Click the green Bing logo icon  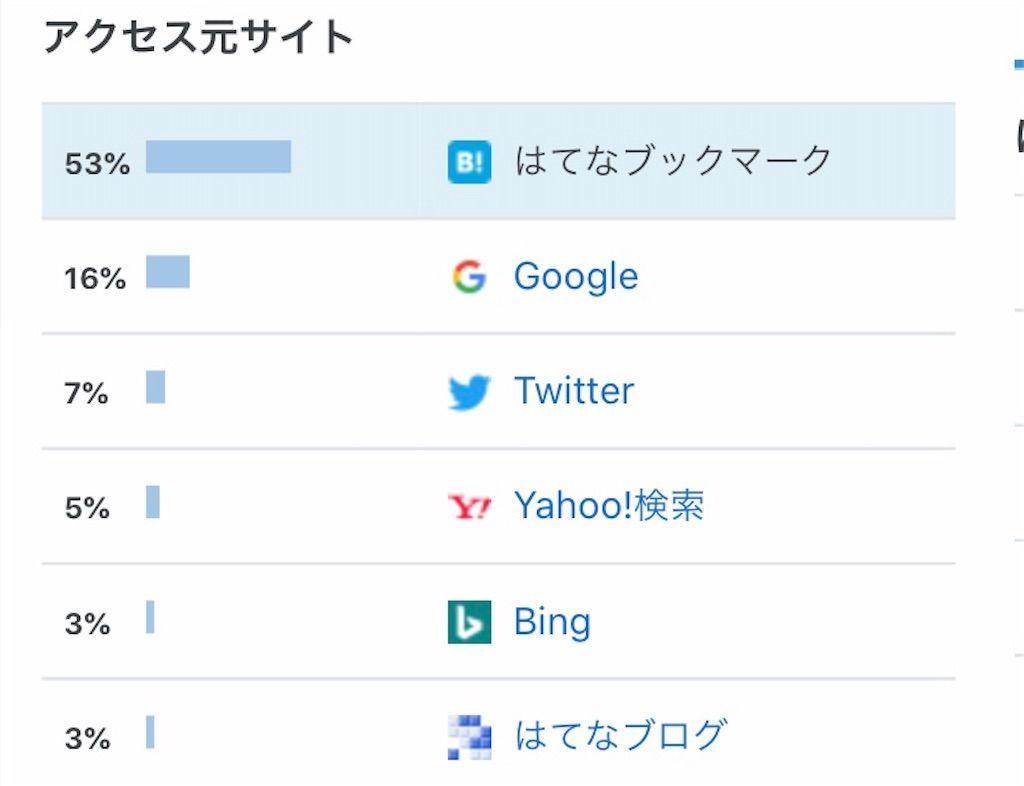(x=469, y=621)
